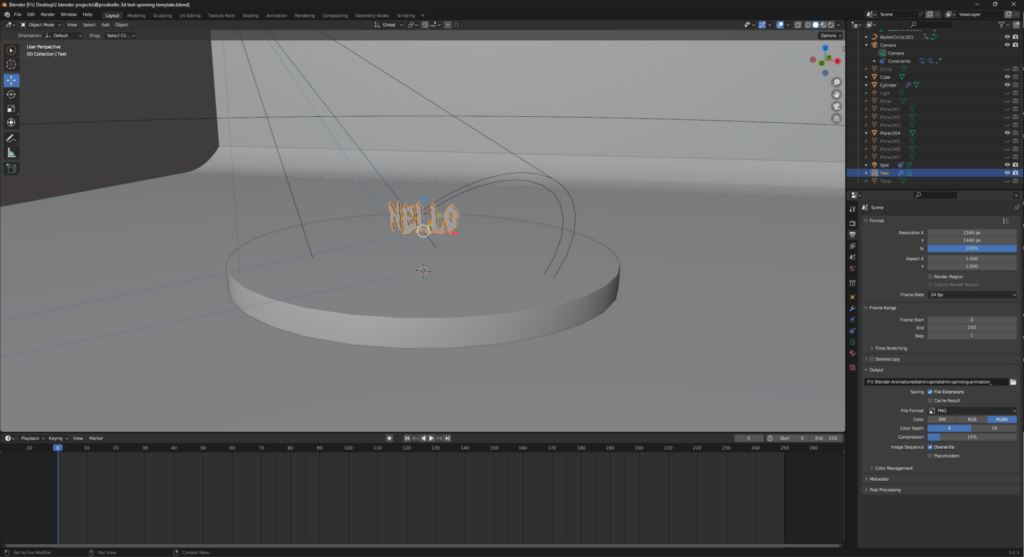This screenshot has height=557, width=1024.
Task: Select the Move tool in the viewport toolbar
Action: (x=11, y=80)
